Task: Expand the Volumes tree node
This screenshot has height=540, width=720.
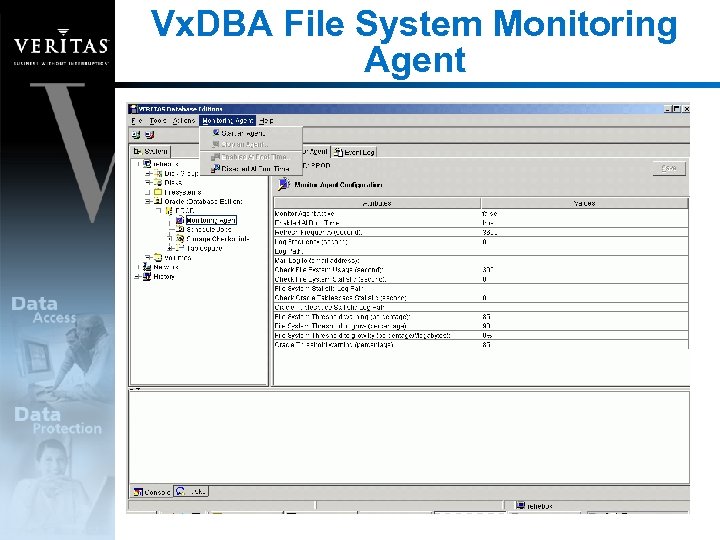Action: point(148,258)
